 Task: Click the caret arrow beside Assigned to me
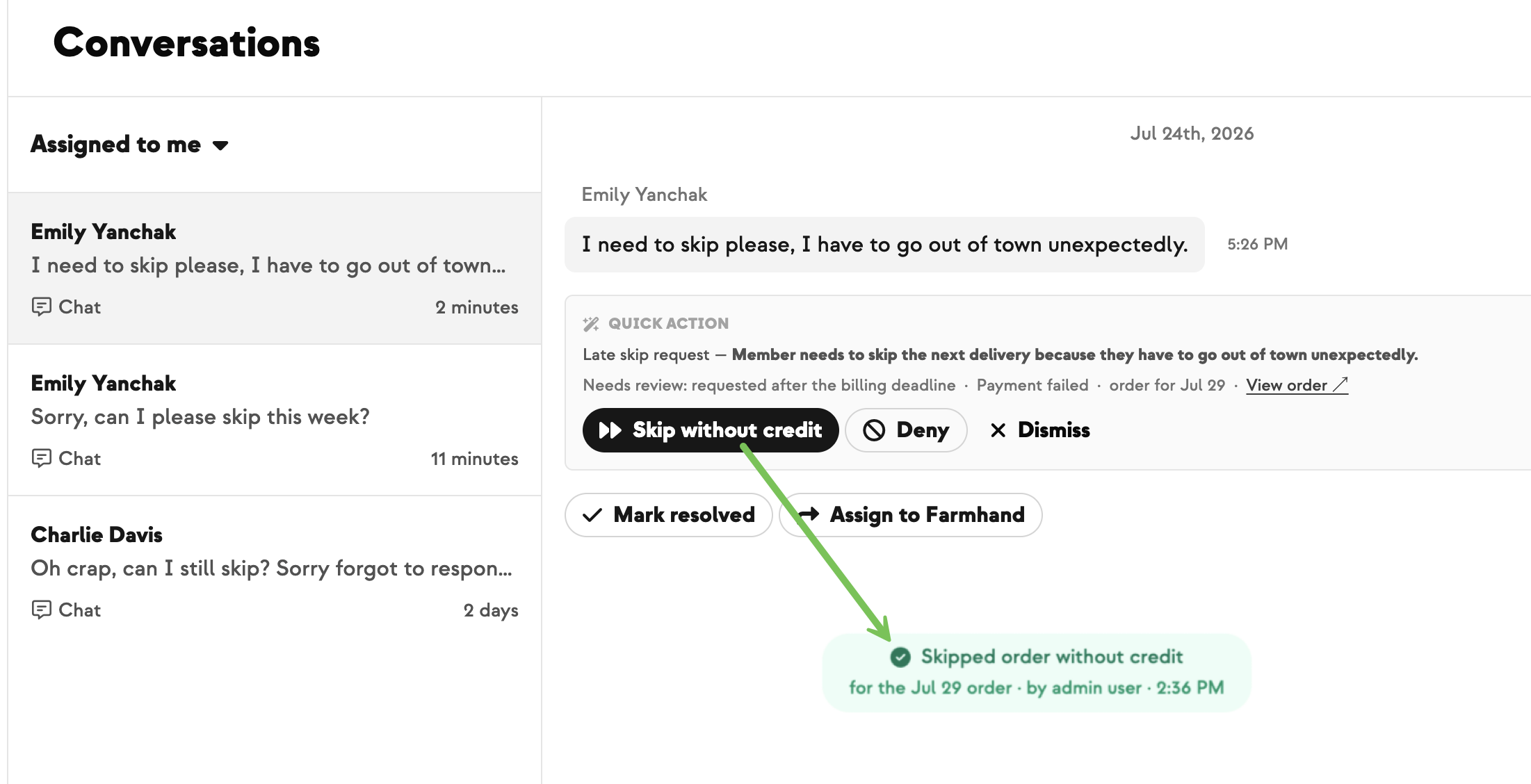220,145
